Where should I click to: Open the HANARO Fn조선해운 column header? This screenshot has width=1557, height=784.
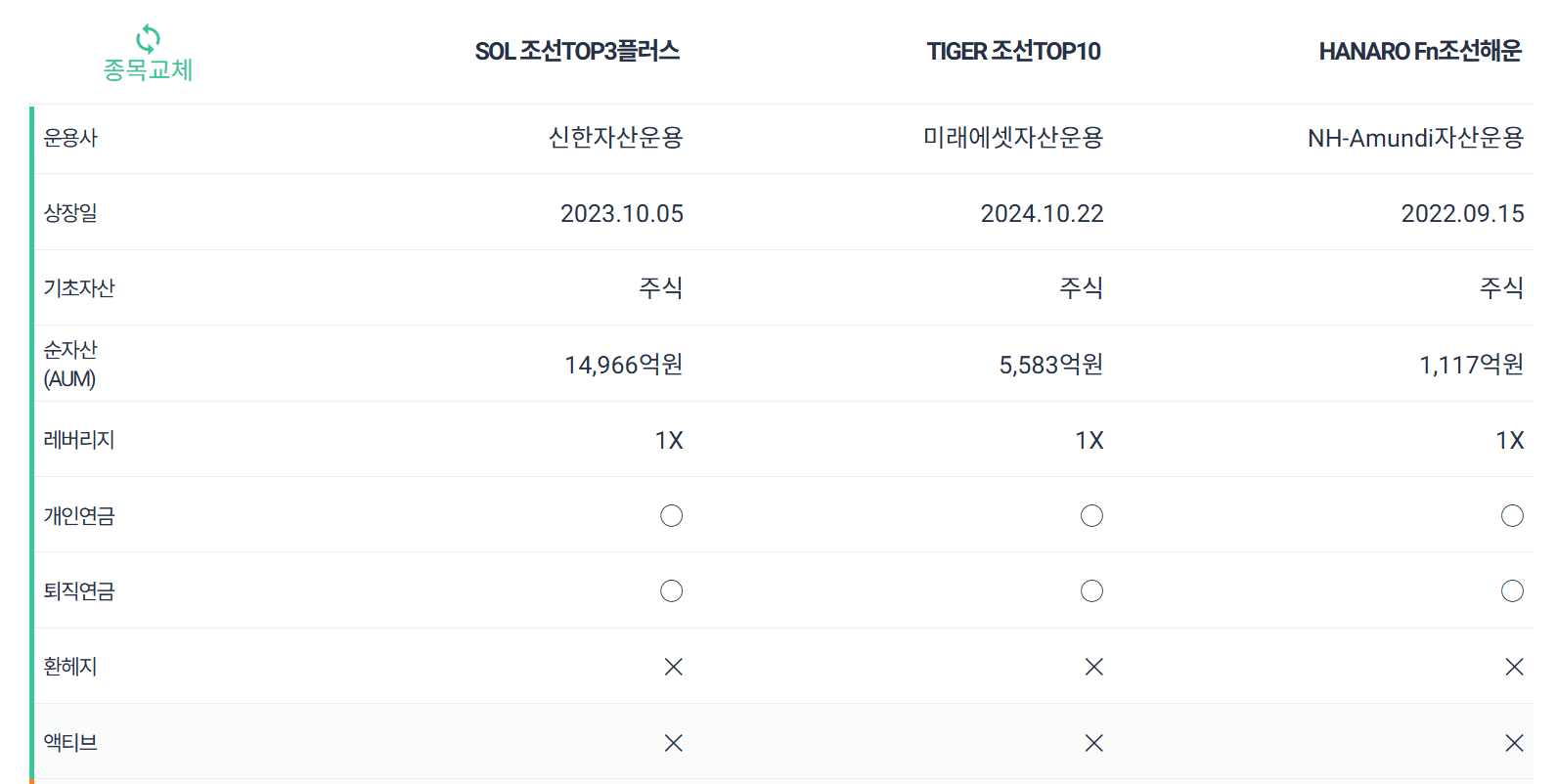click(1420, 51)
